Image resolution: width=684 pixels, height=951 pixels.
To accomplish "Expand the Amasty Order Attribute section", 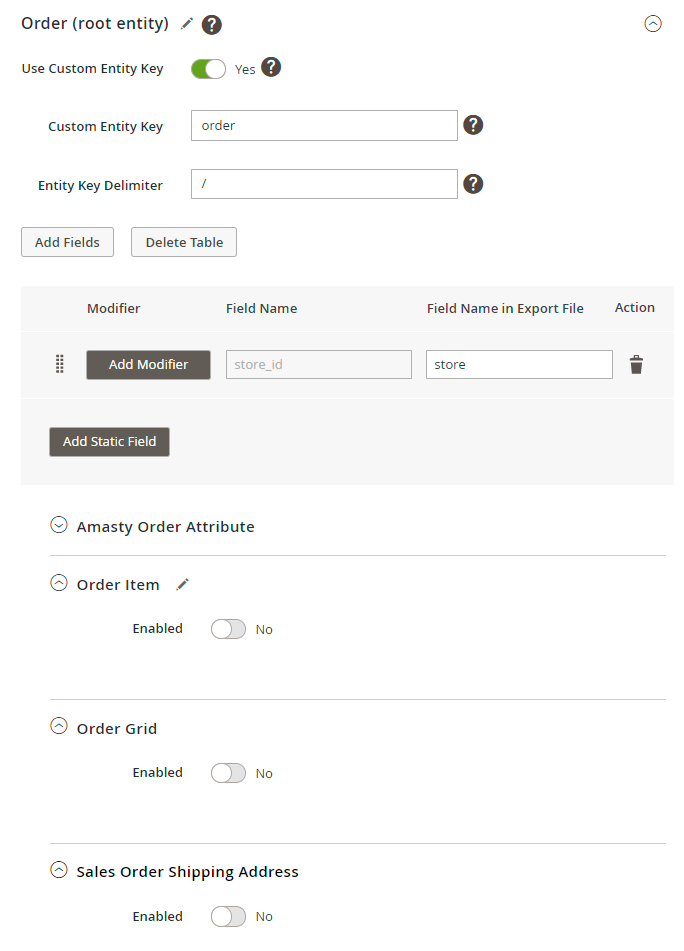I will point(59,525).
